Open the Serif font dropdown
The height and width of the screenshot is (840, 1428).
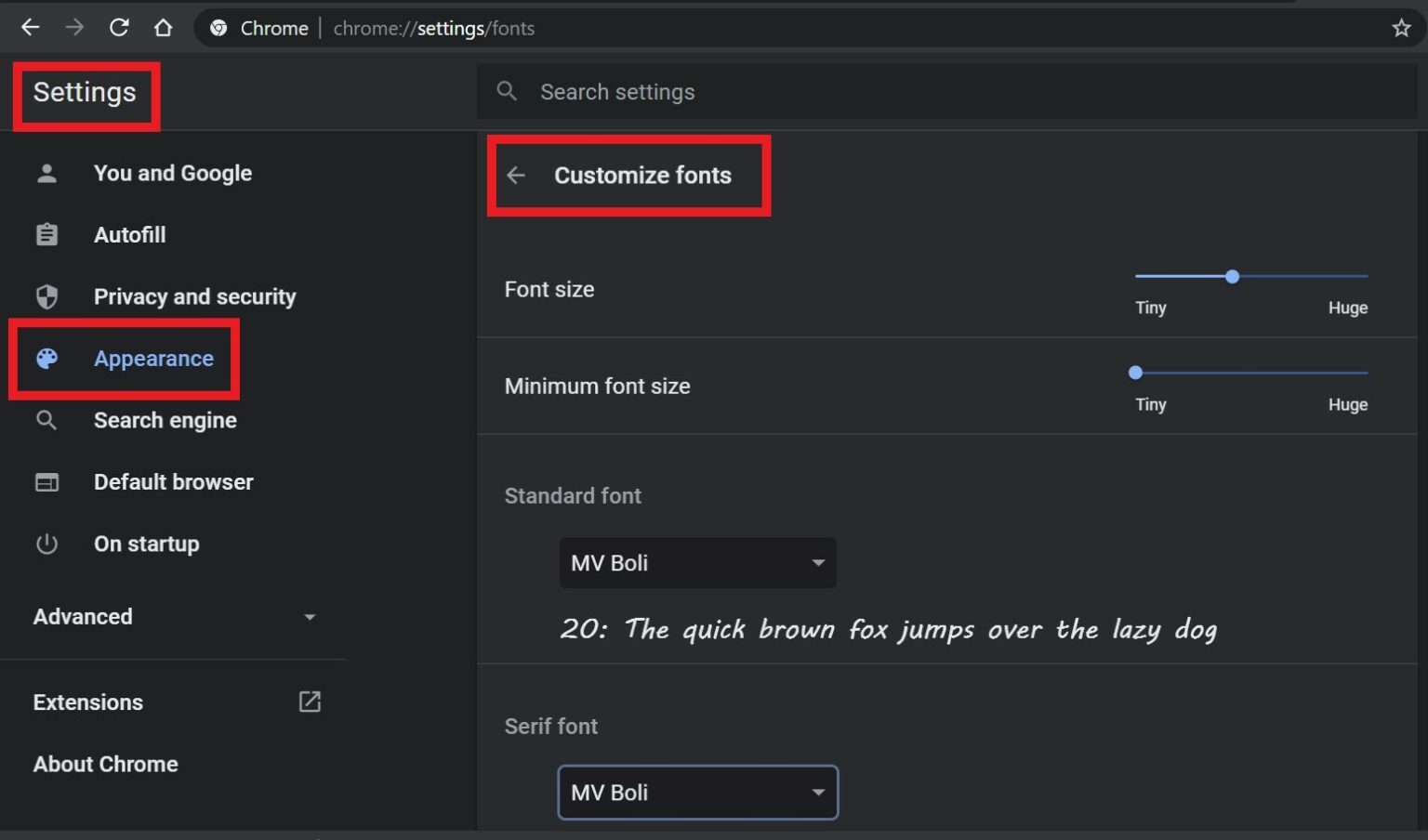click(697, 792)
